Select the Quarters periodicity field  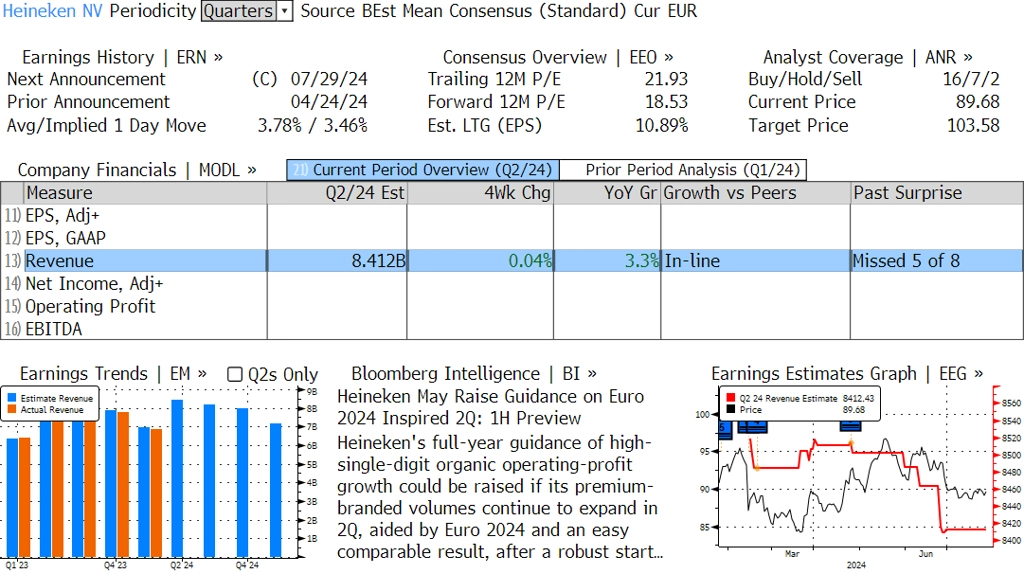(x=239, y=11)
